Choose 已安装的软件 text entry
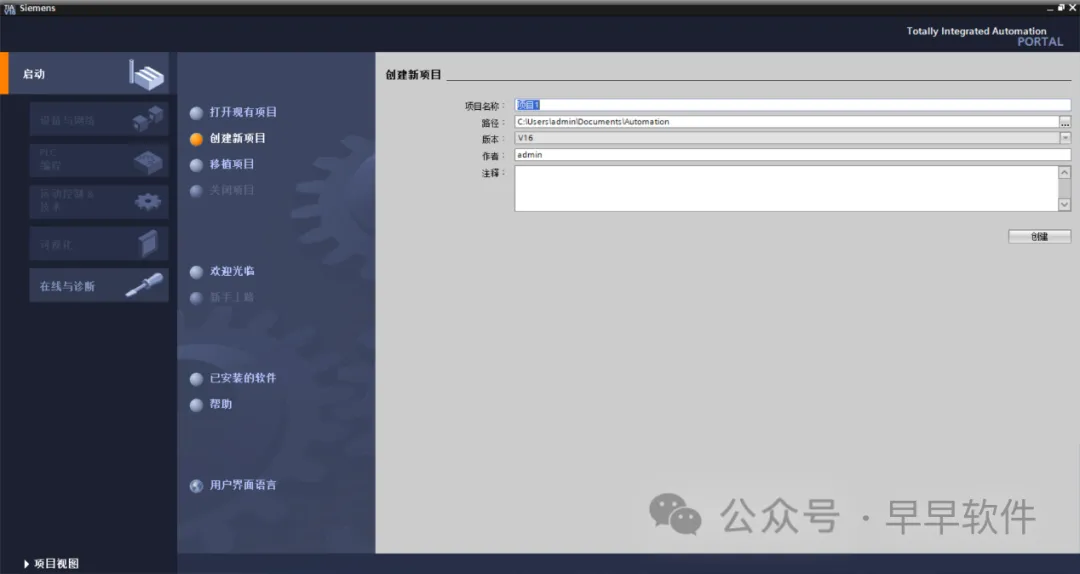The image size is (1080, 574). (243, 378)
